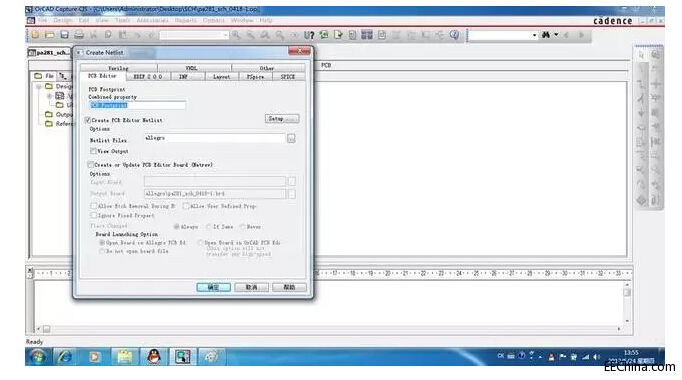The width and height of the screenshot is (682, 380).
Task: Click the Print icon in toolbar
Action: pos(79,35)
